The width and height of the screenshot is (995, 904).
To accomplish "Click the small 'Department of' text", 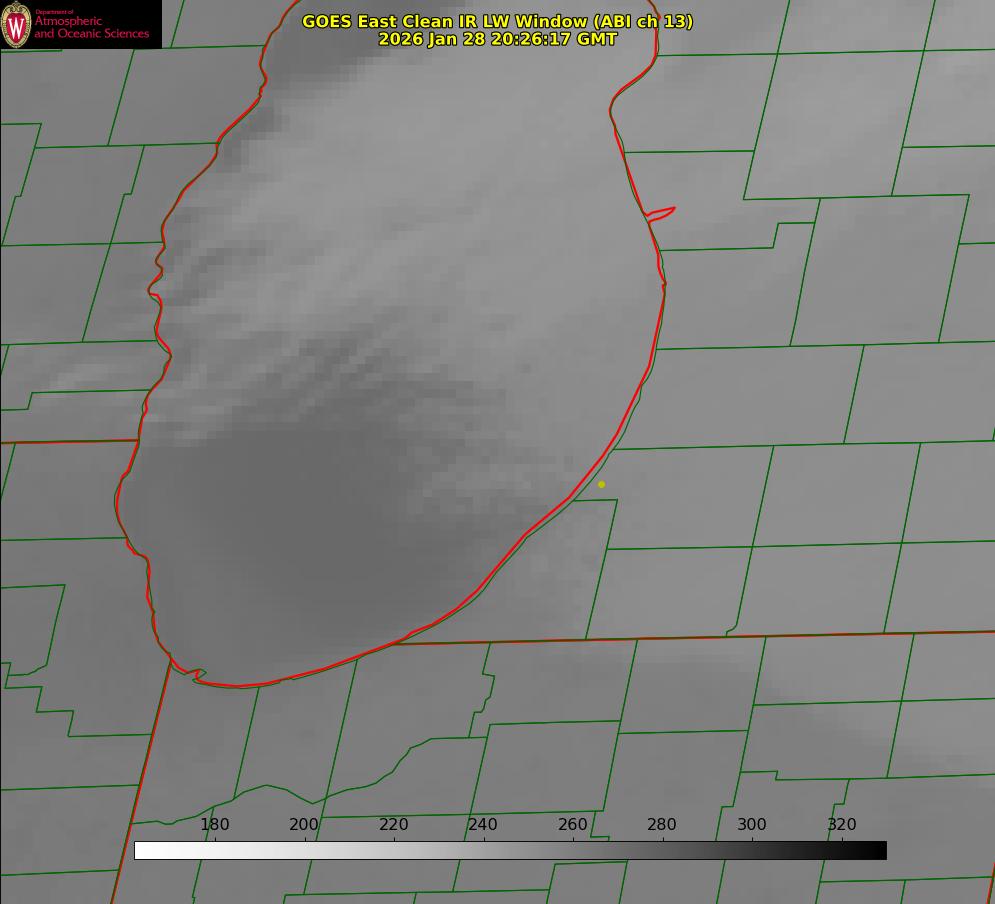I will click(54, 12).
